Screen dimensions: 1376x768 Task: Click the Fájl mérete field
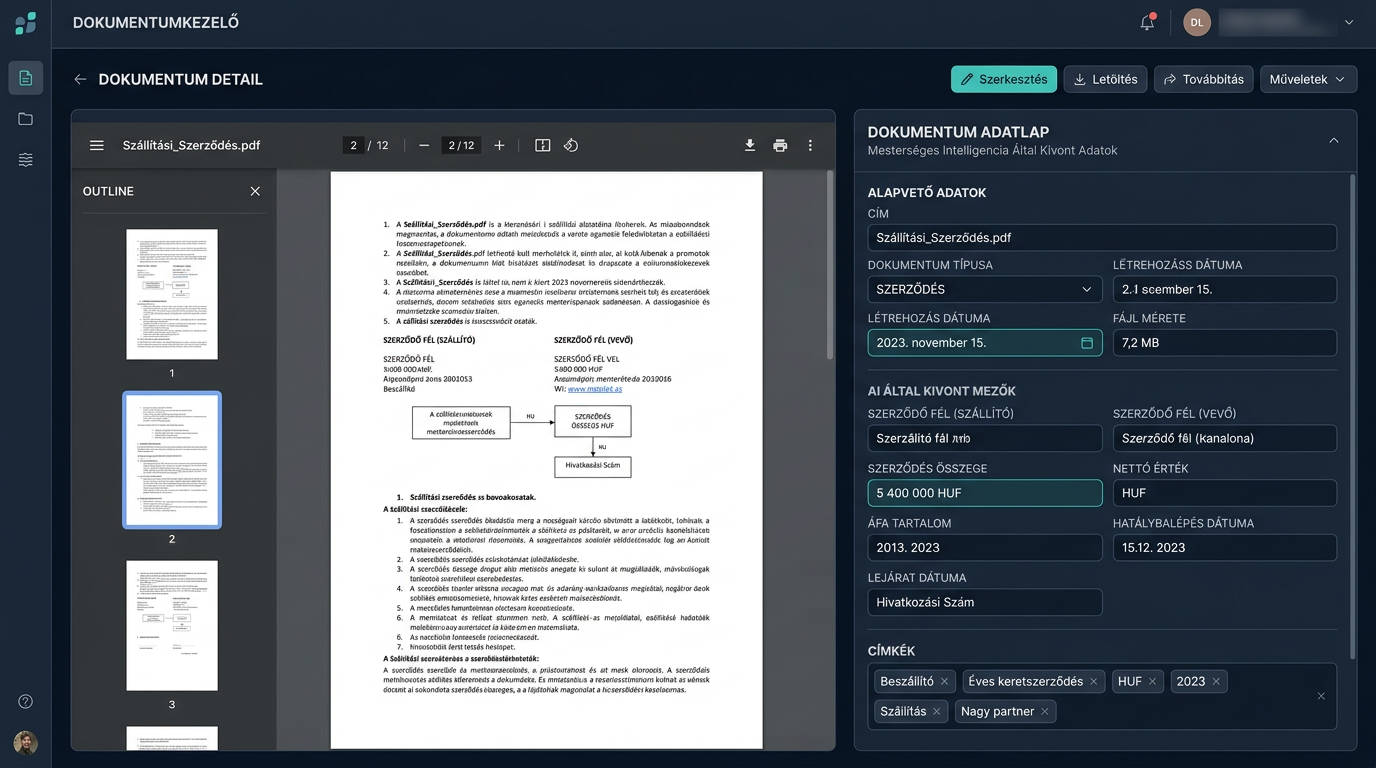coord(1225,343)
